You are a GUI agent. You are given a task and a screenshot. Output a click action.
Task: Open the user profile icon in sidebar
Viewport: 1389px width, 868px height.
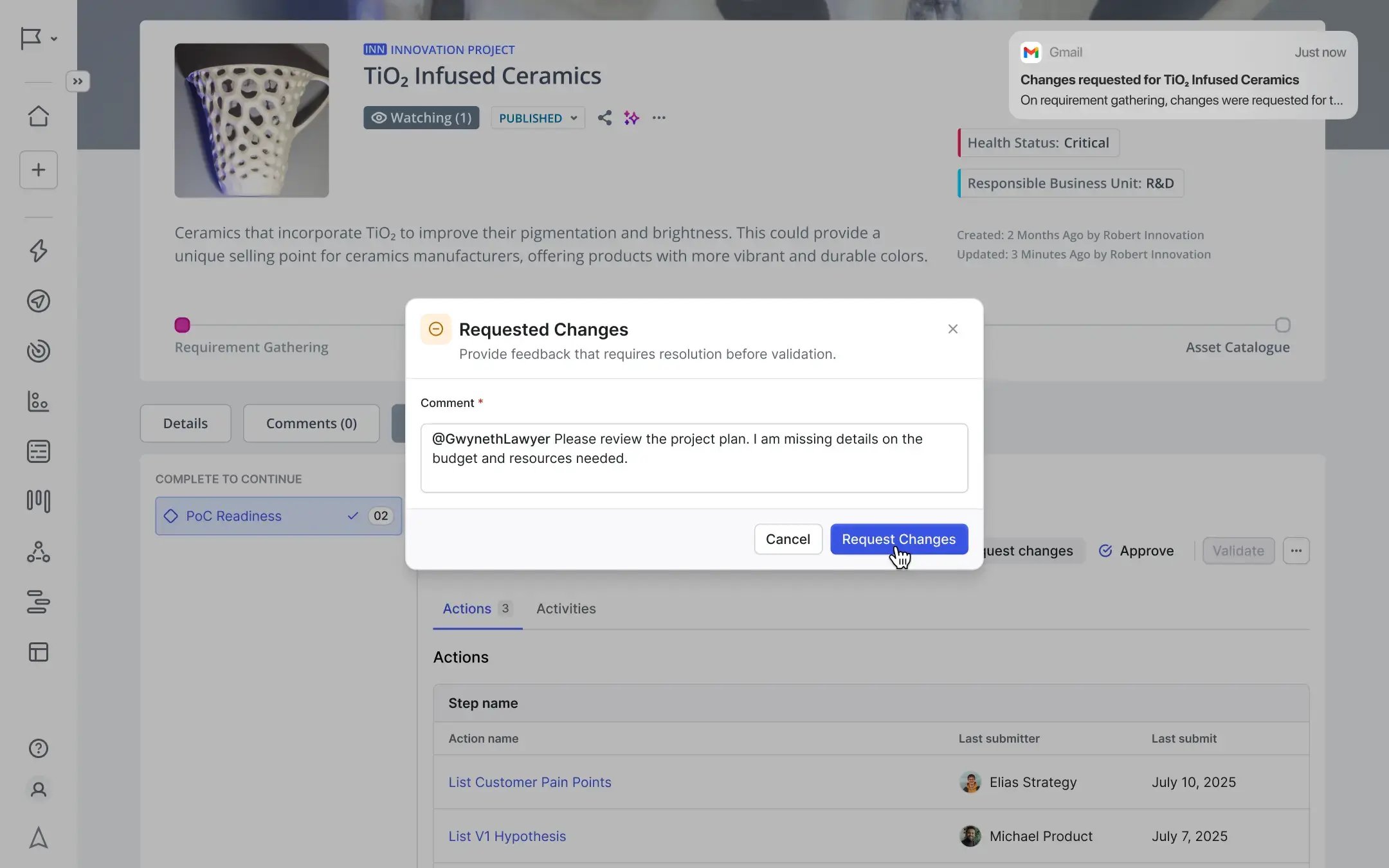[x=39, y=790]
